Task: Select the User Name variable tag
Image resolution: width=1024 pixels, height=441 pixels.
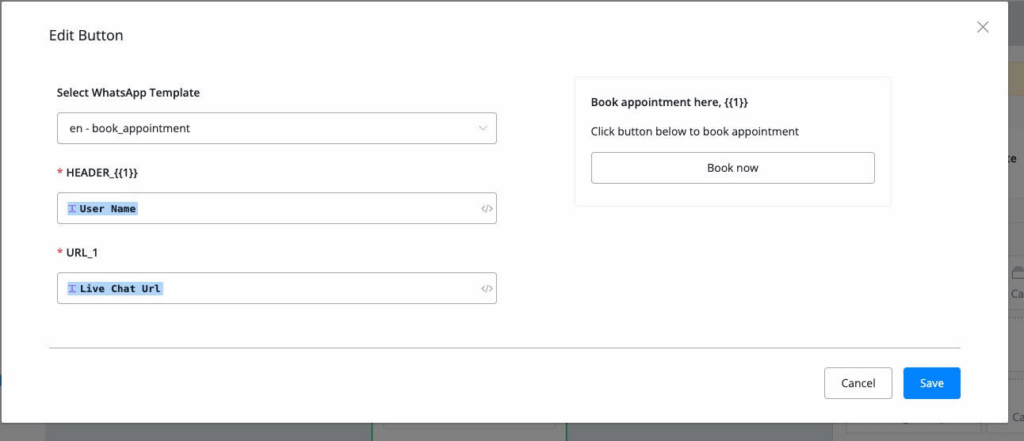Action: click(108, 209)
